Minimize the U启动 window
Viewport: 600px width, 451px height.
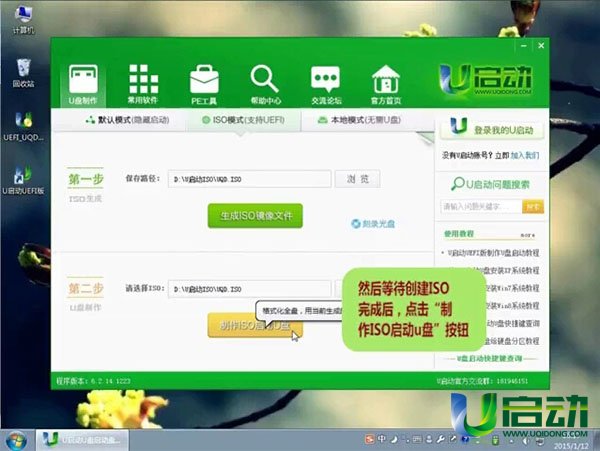coord(523,46)
